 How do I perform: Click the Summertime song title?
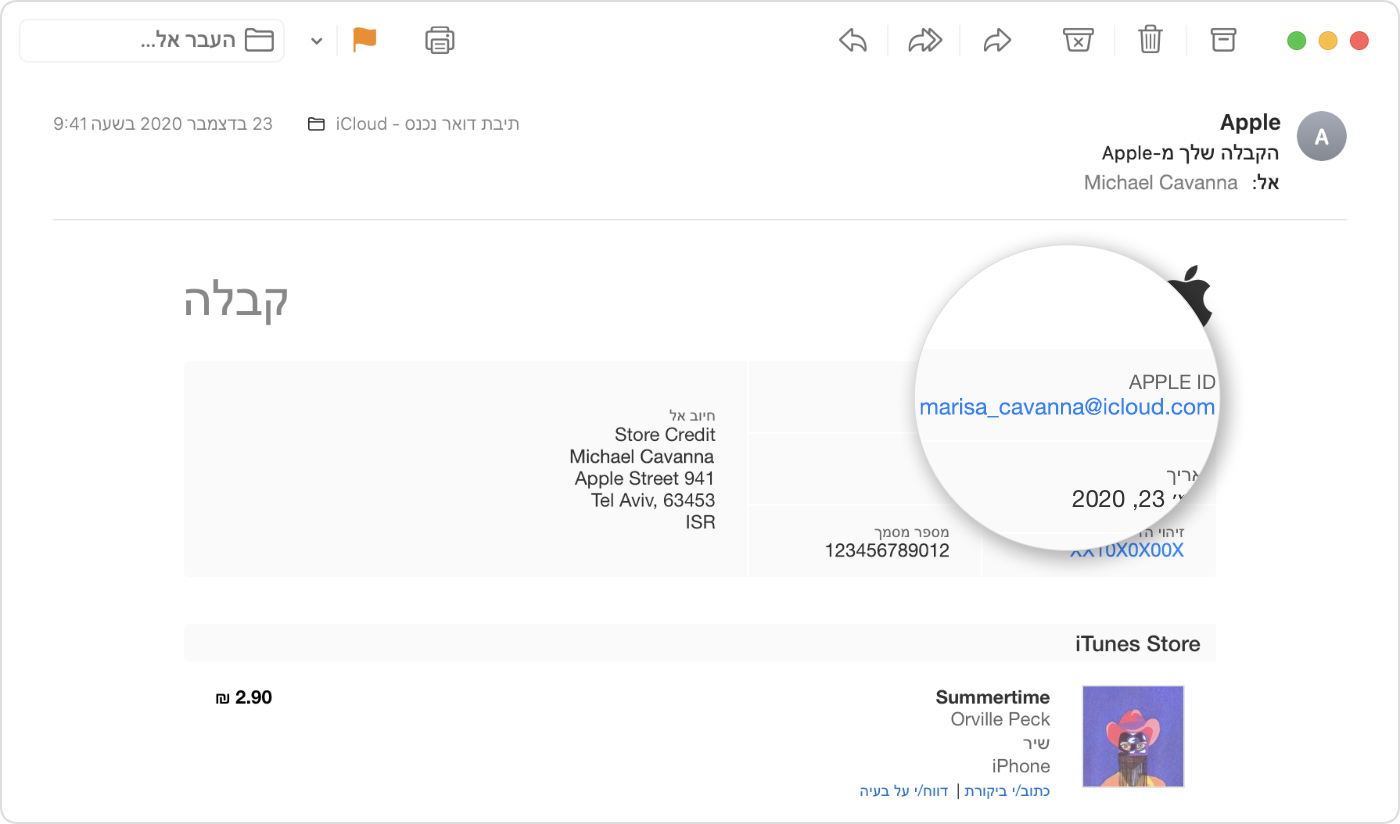[x=993, y=697]
